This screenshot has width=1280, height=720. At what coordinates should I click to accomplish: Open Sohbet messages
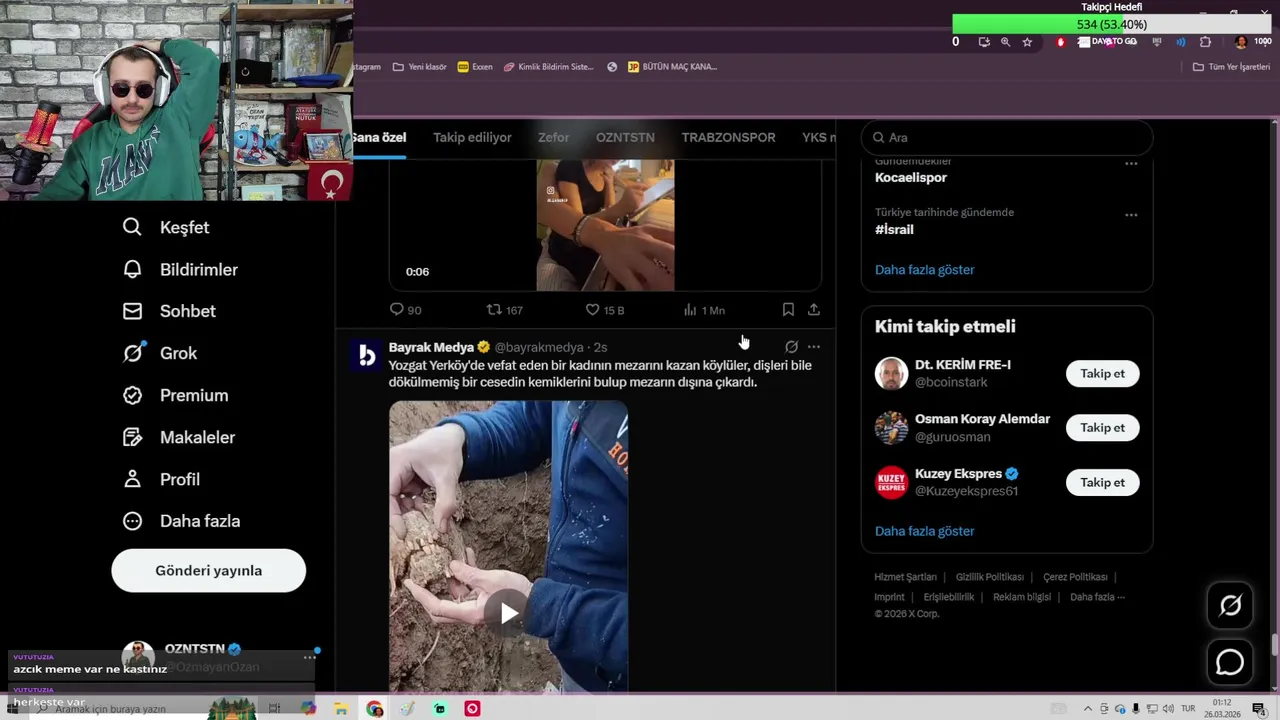[168, 311]
